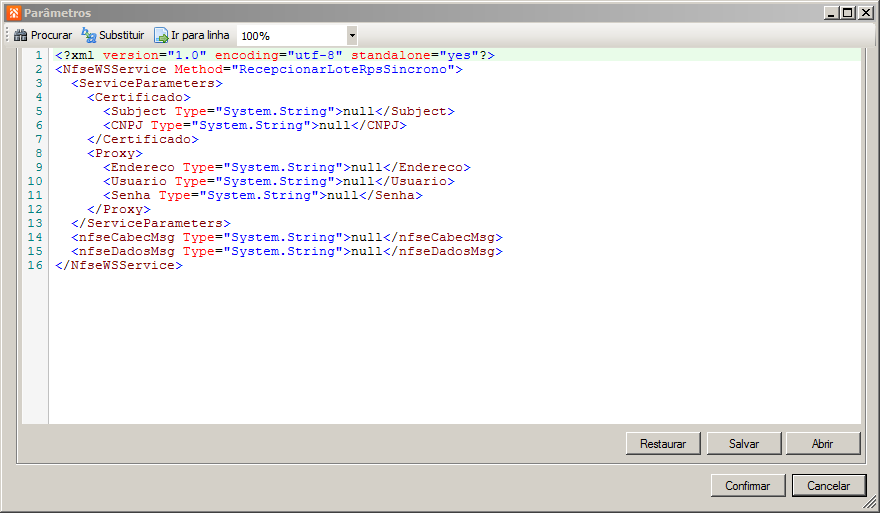Click the closing ServiceParameters tag

coord(151,223)
